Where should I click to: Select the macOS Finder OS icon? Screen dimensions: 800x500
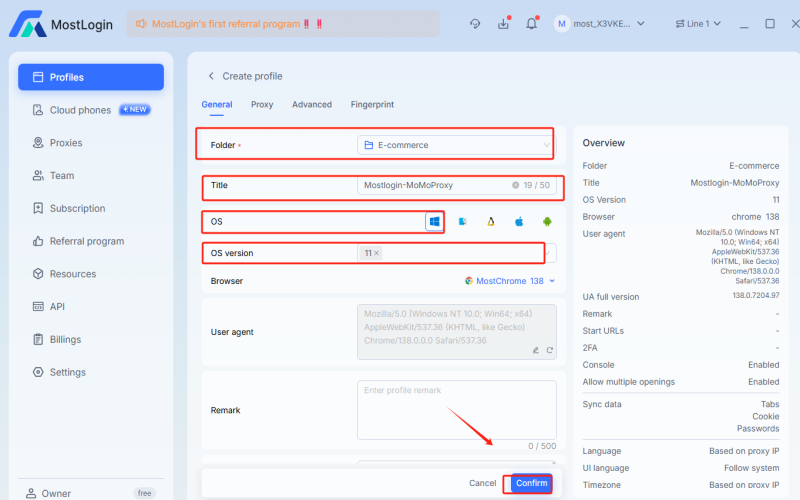[463, 221]
